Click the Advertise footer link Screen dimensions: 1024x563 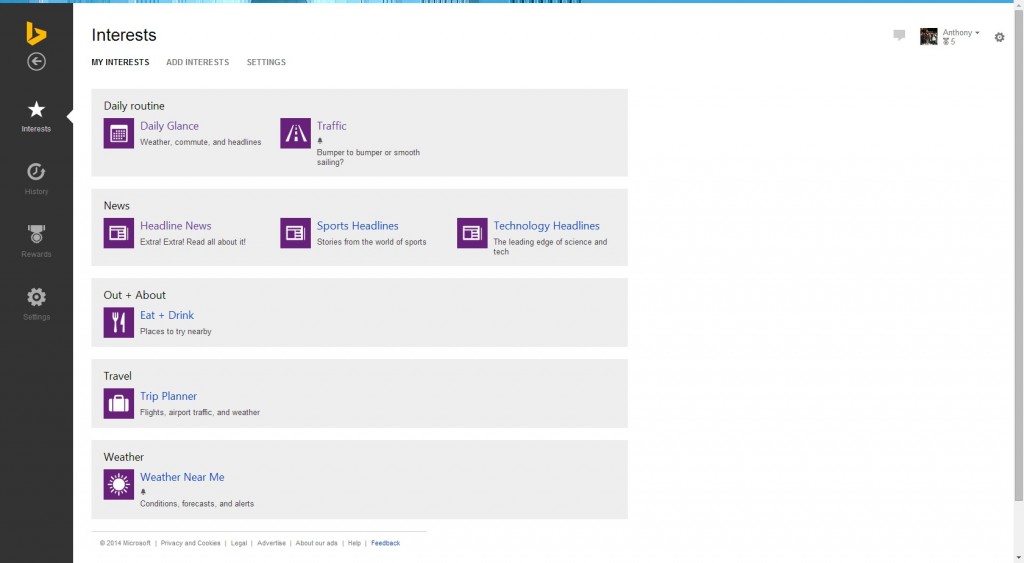pyautogui.click(x=272, y=543)
